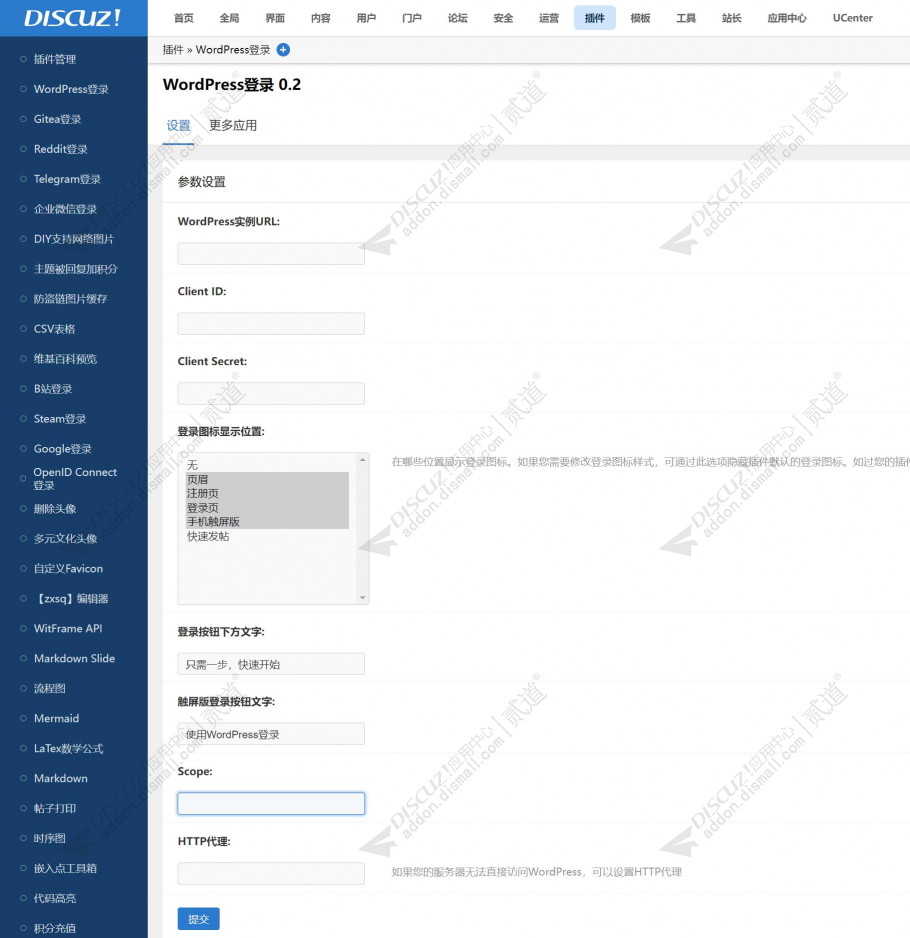Image resolution: width=910 pixels, height=938 pixels.
Task: Select 页眉 in icon position list
Action: [267, 479]
